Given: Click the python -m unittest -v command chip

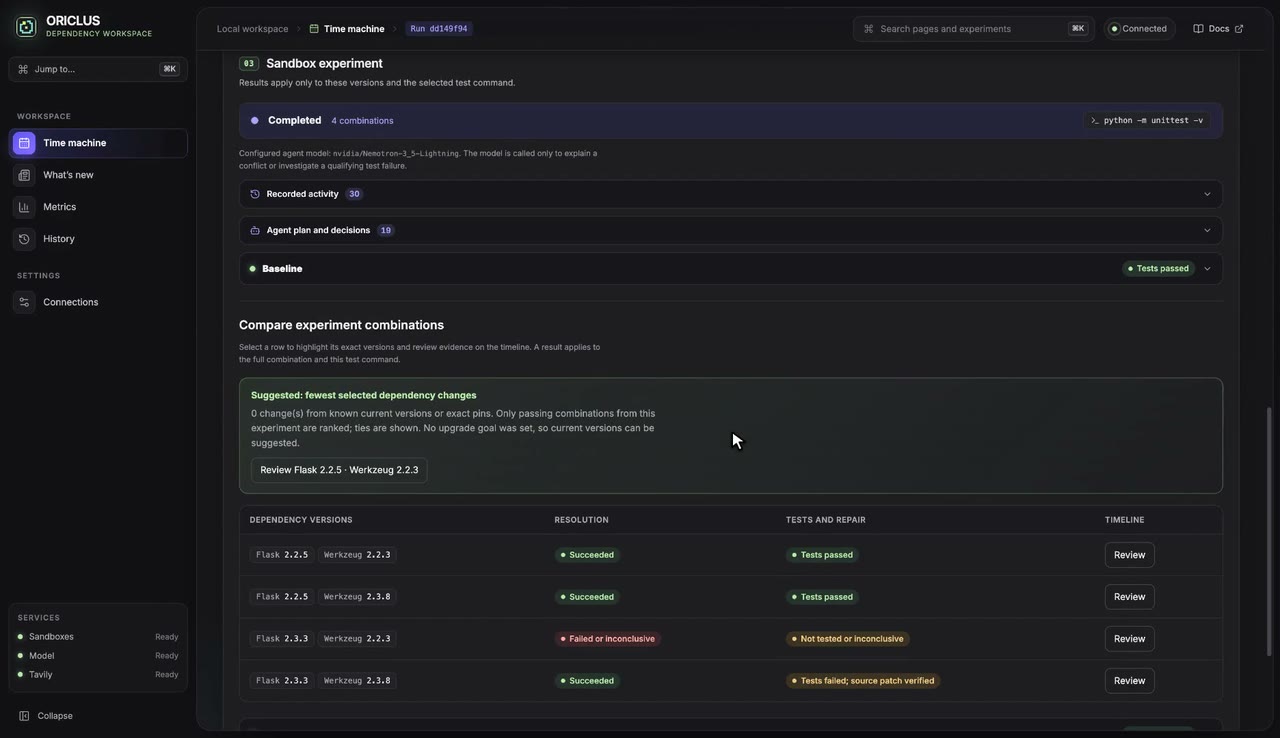Looking at the screenshot, I should pos(1147,120).
